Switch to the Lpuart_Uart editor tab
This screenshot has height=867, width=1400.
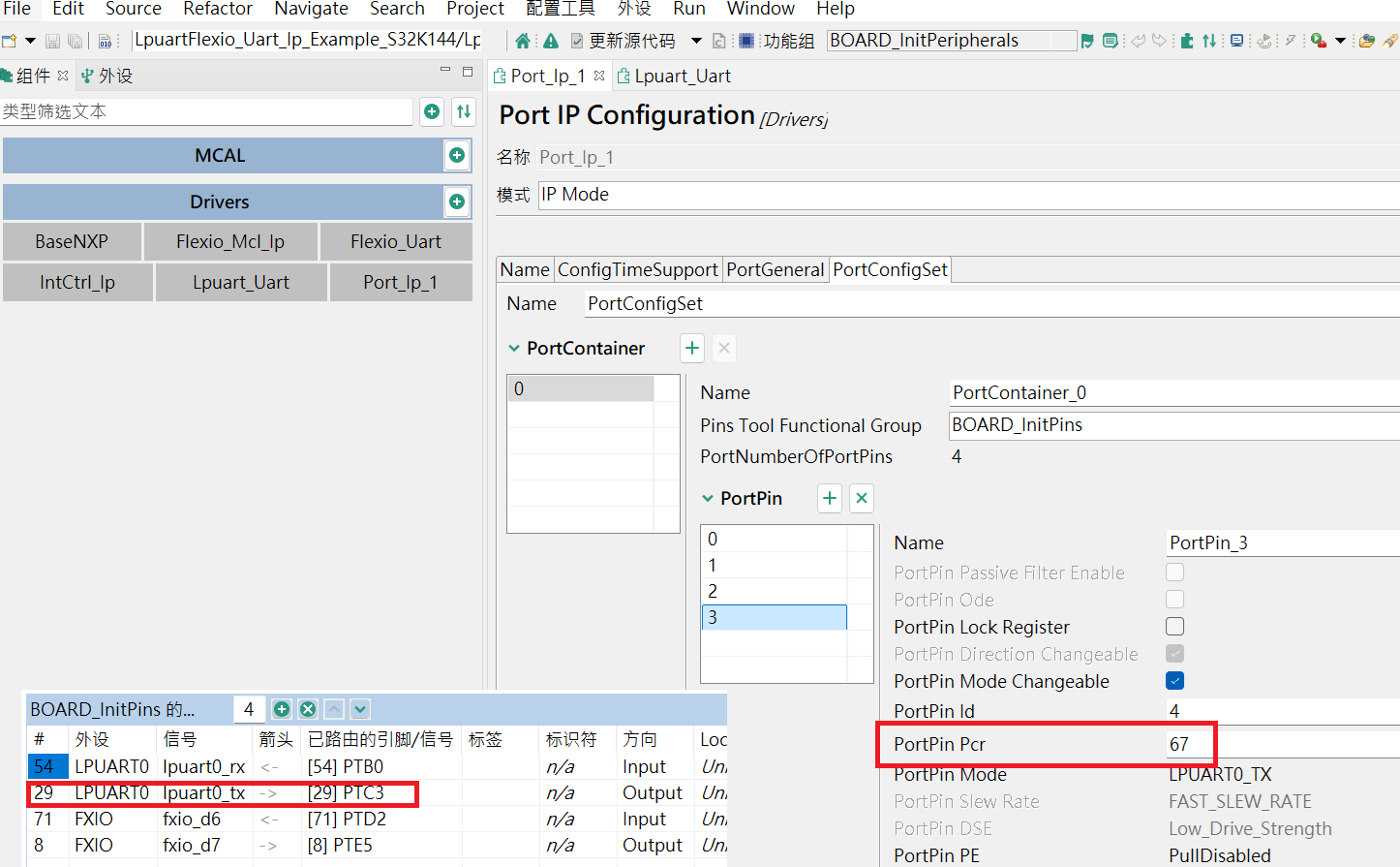(x=674, y=76)
